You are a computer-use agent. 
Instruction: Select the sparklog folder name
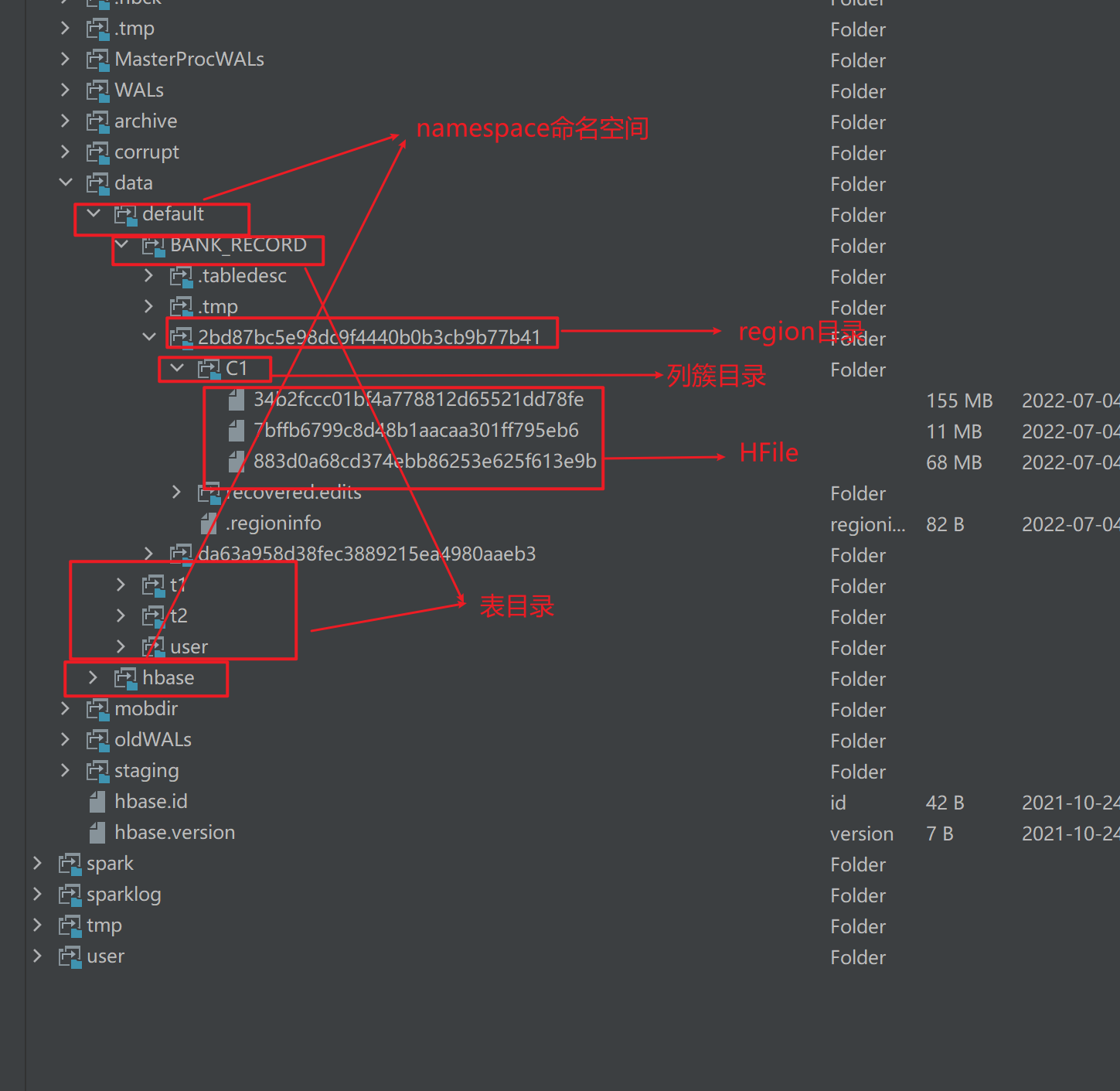tap(124, 895)
